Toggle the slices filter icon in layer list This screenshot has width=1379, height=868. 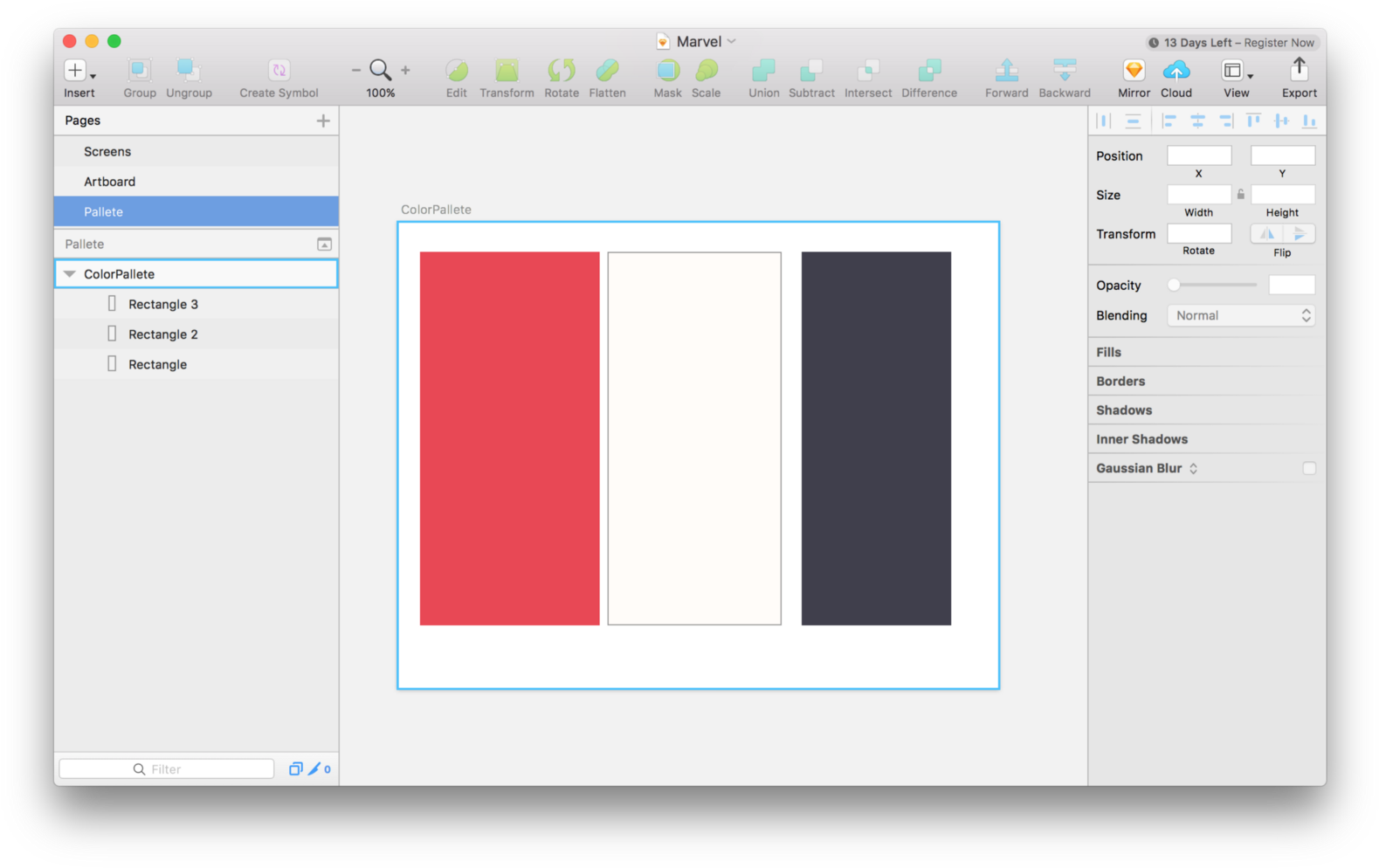314,769
